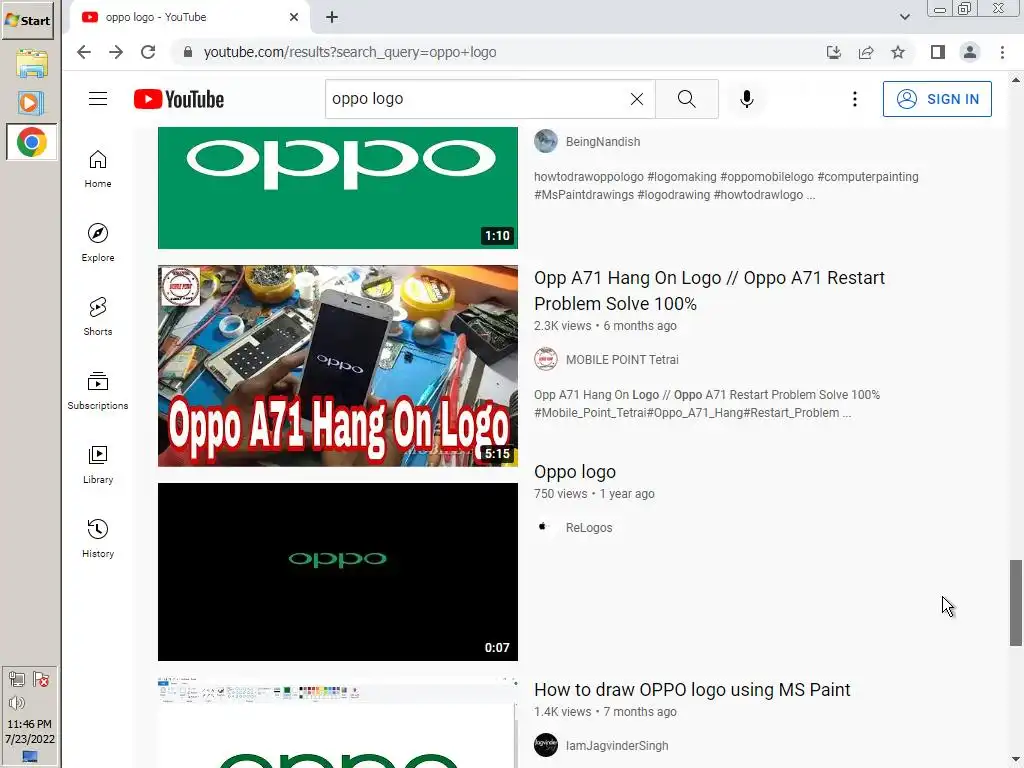Click the 11:46 PM clock
Image resolution: width=1024 pixels, height=768 pixels.
coord(29,724)
